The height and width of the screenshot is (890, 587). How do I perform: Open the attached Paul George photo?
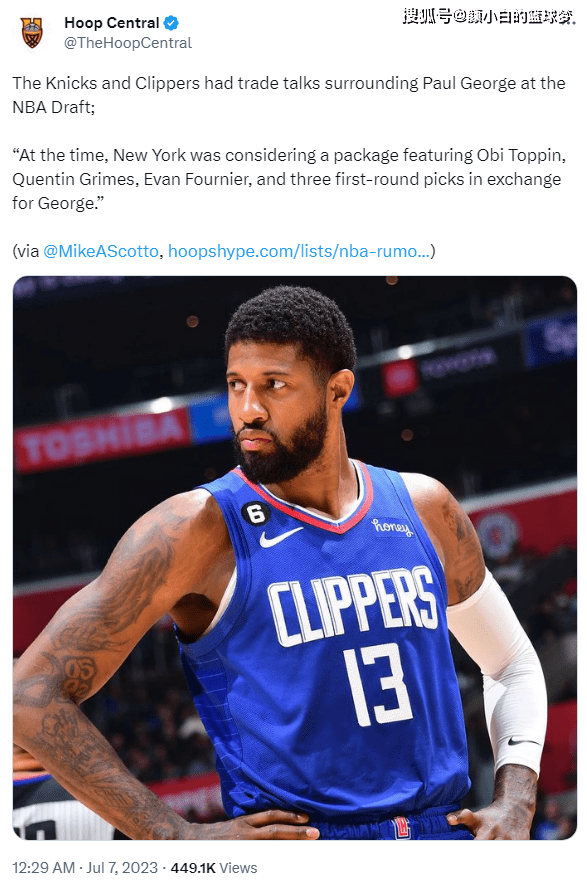pyautogui.click(x=295, y=557)
